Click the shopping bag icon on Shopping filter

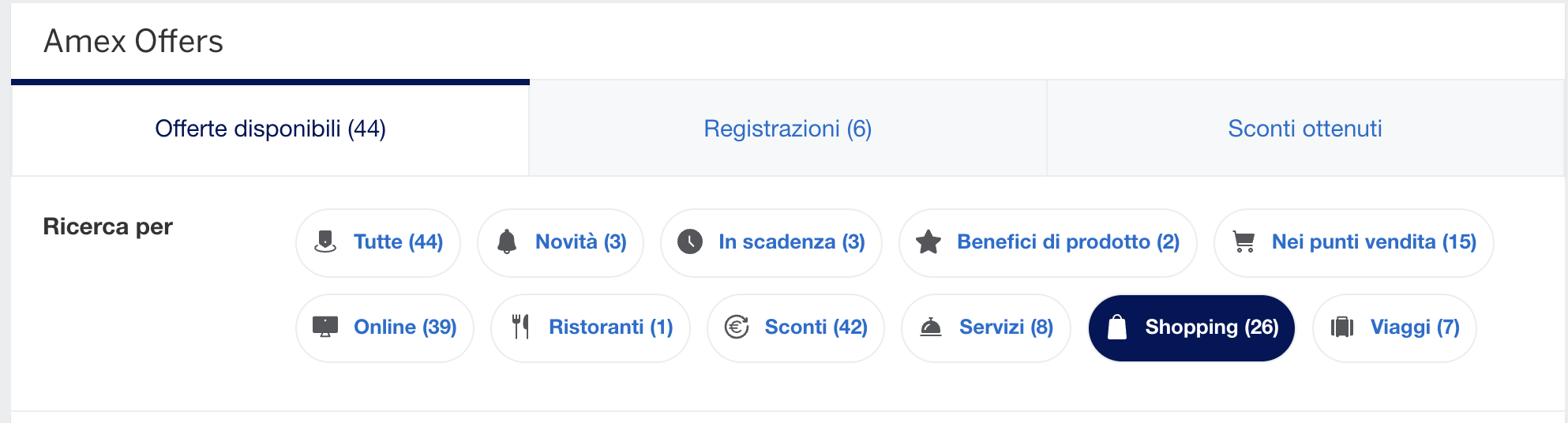[x=1117, y=327]
